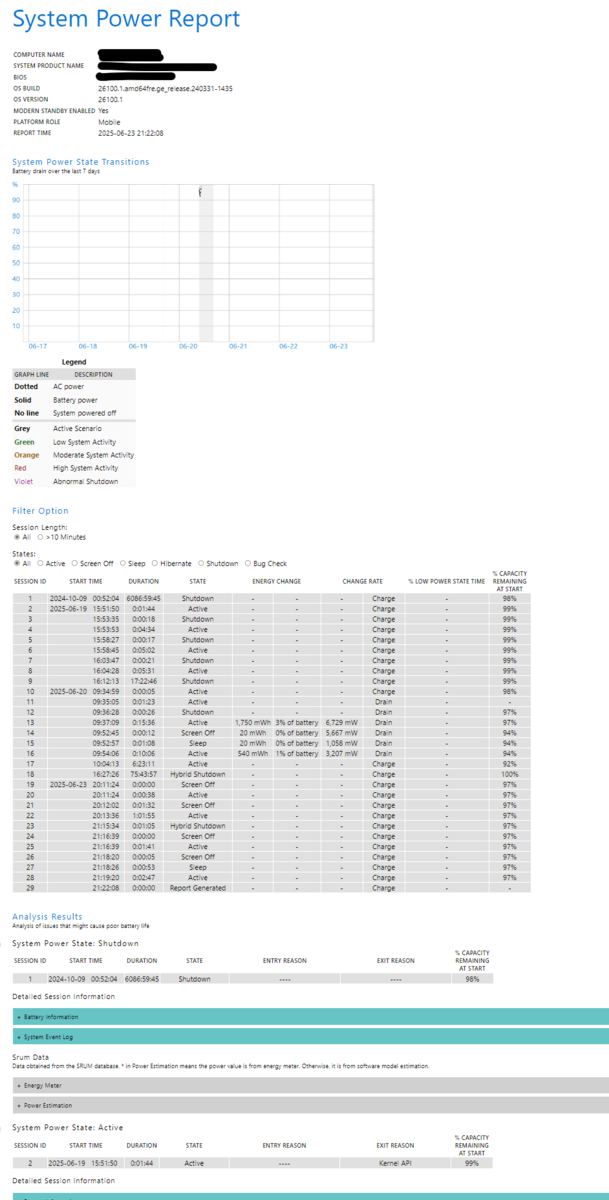Filter states by Sleep
Image resolution: width=609 pixels, height=1200 pixels.
124,563
